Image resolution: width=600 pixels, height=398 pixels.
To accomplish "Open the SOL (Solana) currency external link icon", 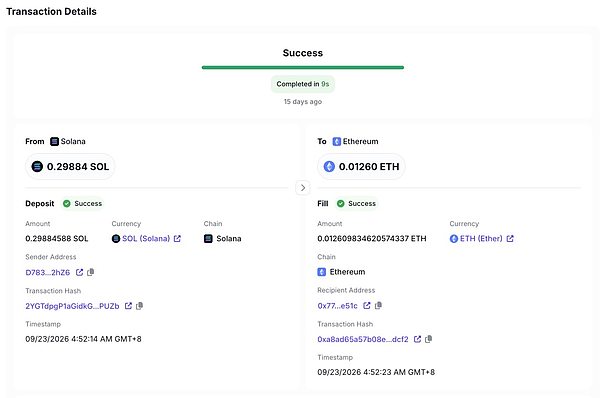I will 177,238.
